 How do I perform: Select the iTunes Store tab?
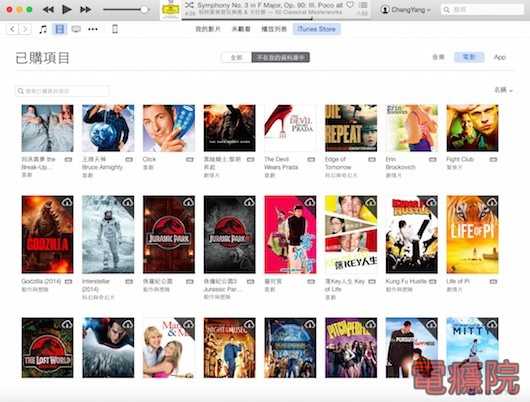coord(316,29)
